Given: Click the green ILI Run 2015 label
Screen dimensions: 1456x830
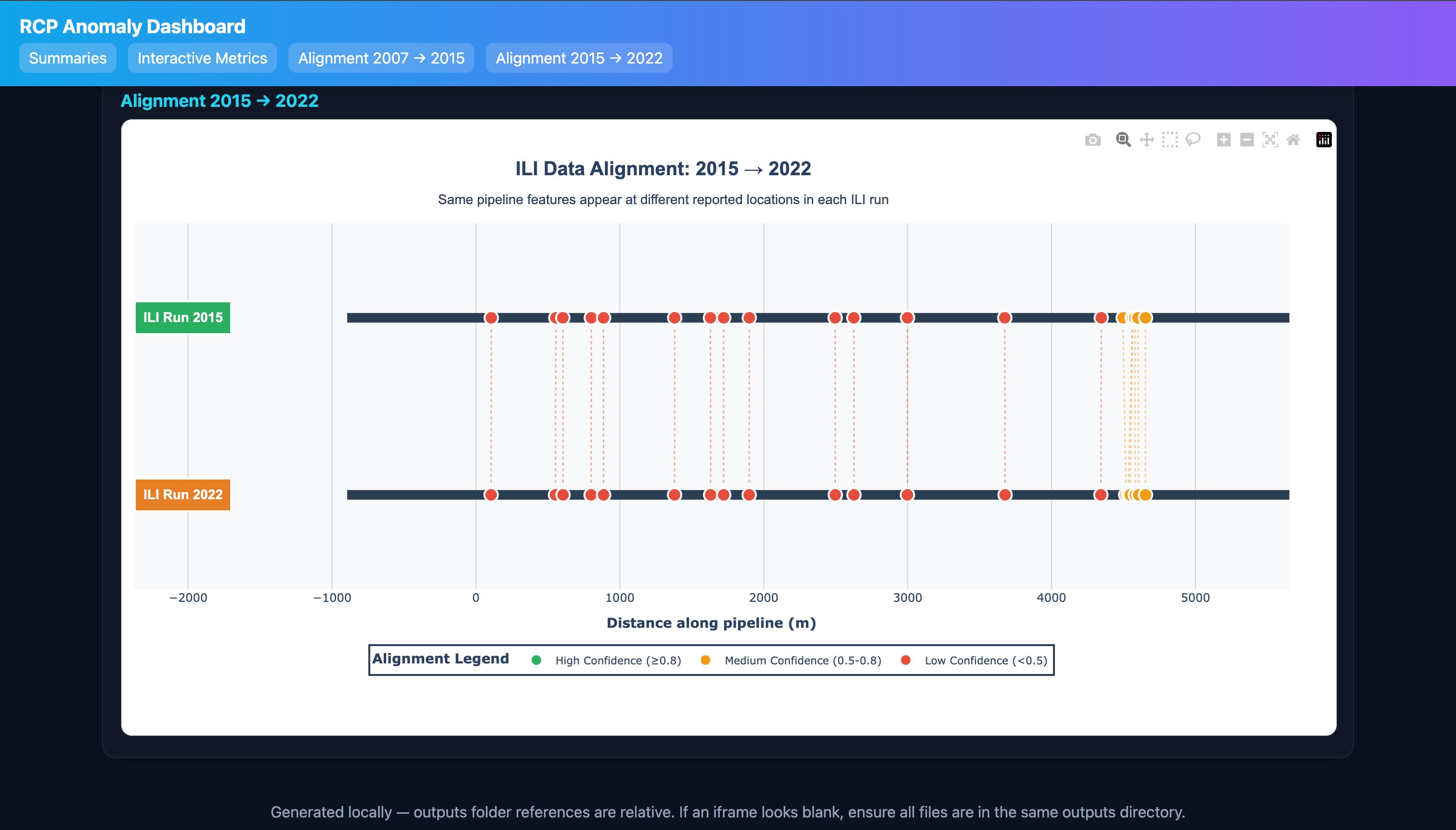Looking at the screenshot, I should (x=182, y=318).
